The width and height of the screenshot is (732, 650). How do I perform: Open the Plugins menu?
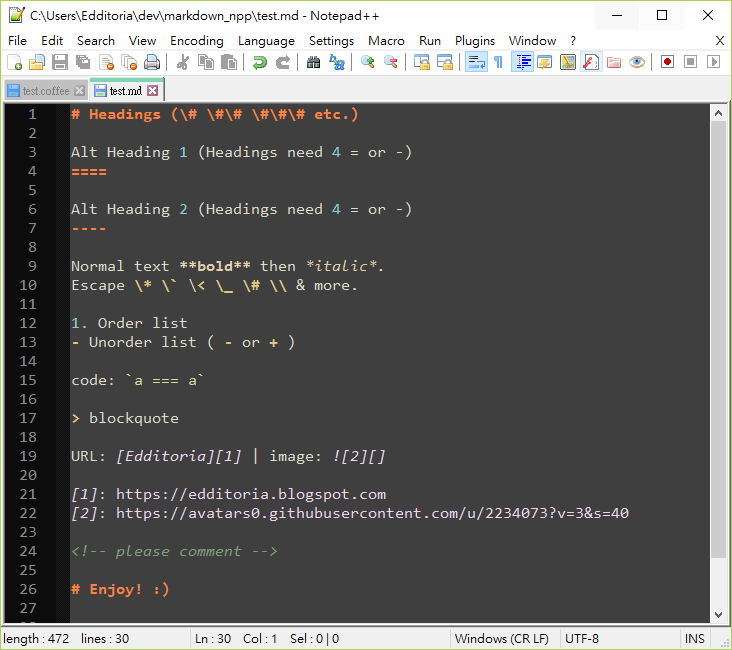[x=475, y=41]
